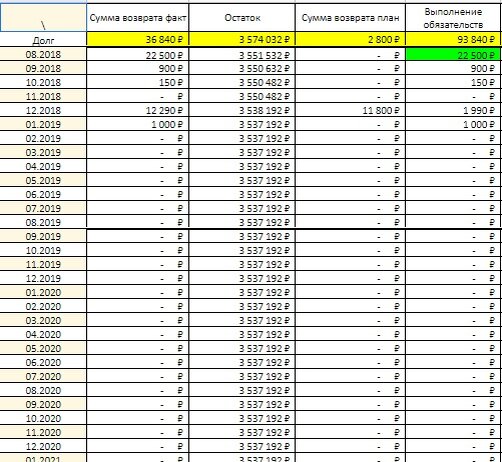The image size is (502, 462).
Task: Select the date cell 05.2020
Action: pyautogui.click(x=43, y=348)
